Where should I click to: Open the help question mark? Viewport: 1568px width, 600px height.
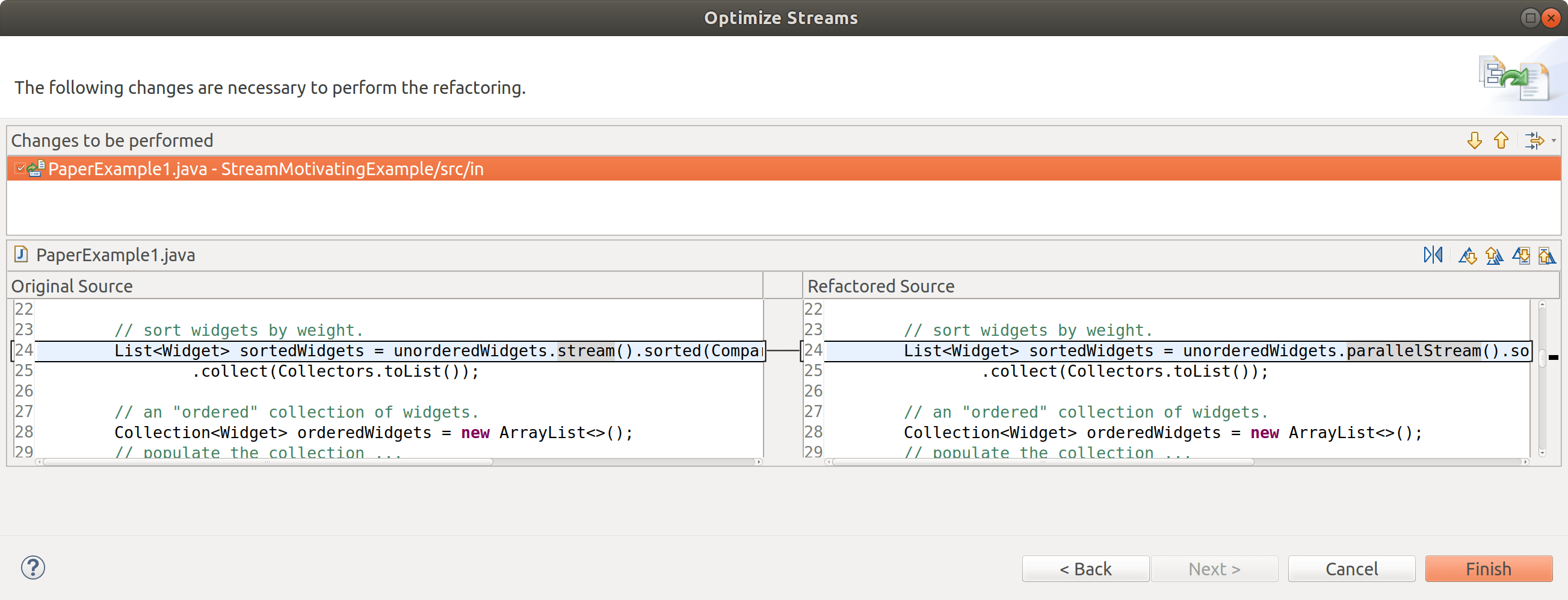pyautogui.click(x=33, y=568)
